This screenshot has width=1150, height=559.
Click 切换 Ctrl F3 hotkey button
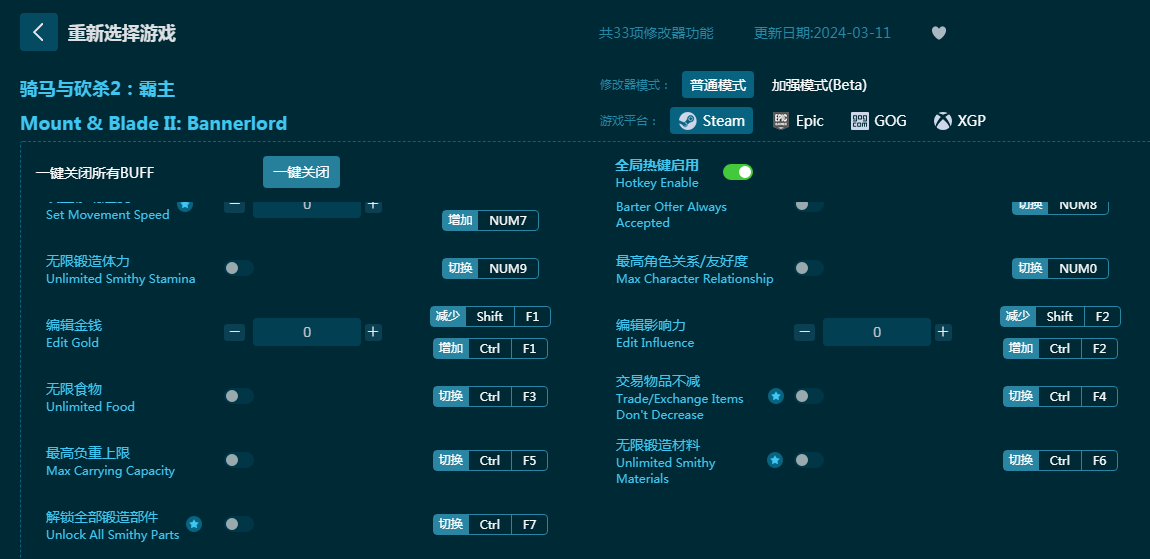490,396
